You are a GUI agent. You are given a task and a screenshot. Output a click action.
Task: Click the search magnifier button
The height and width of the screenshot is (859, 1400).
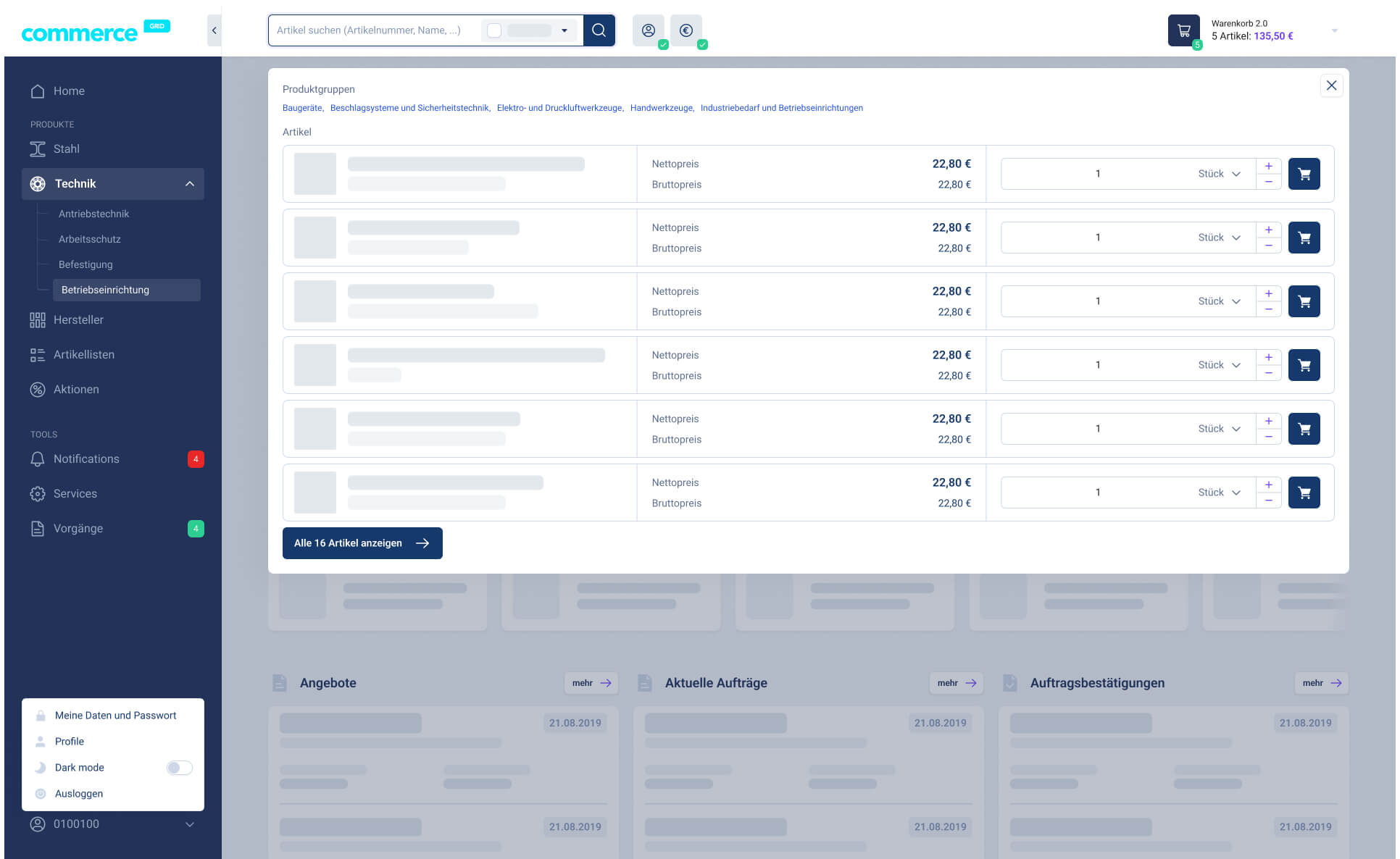[x=599, y=30]
